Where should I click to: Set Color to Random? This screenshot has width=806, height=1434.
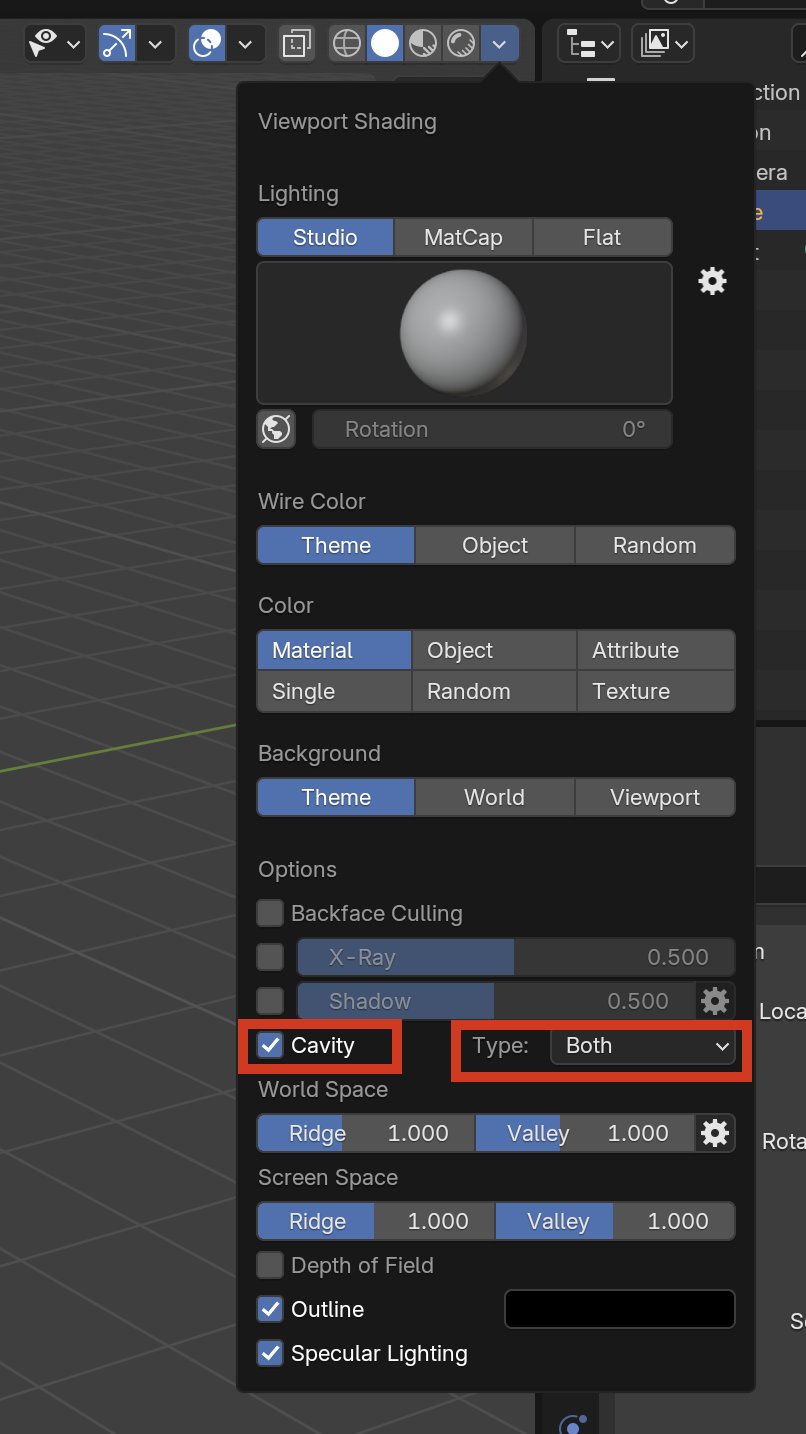point(494,691)
